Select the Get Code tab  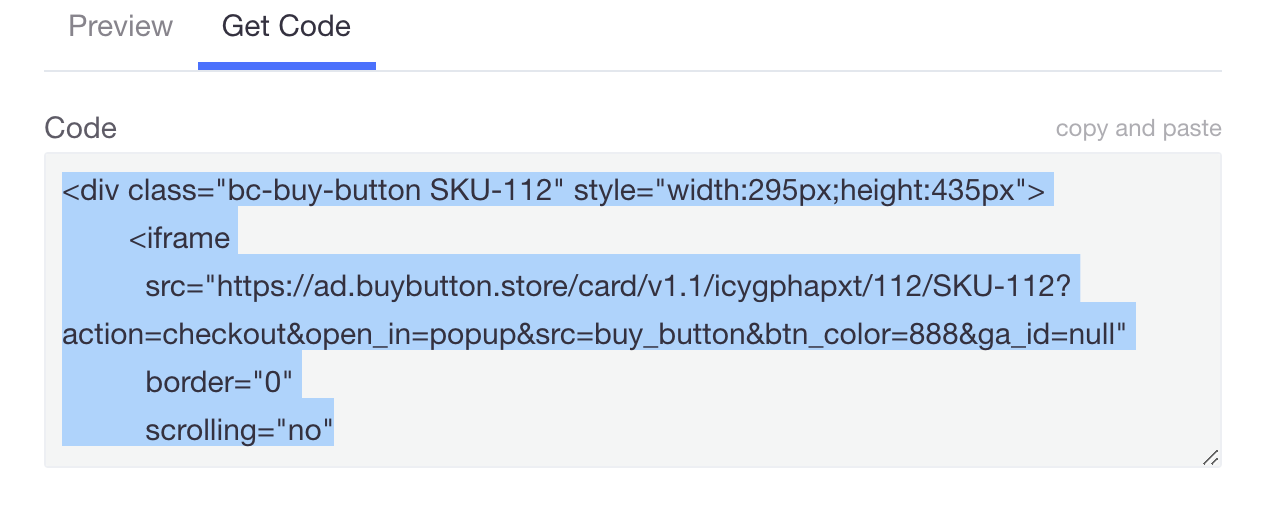click(286, 27)
